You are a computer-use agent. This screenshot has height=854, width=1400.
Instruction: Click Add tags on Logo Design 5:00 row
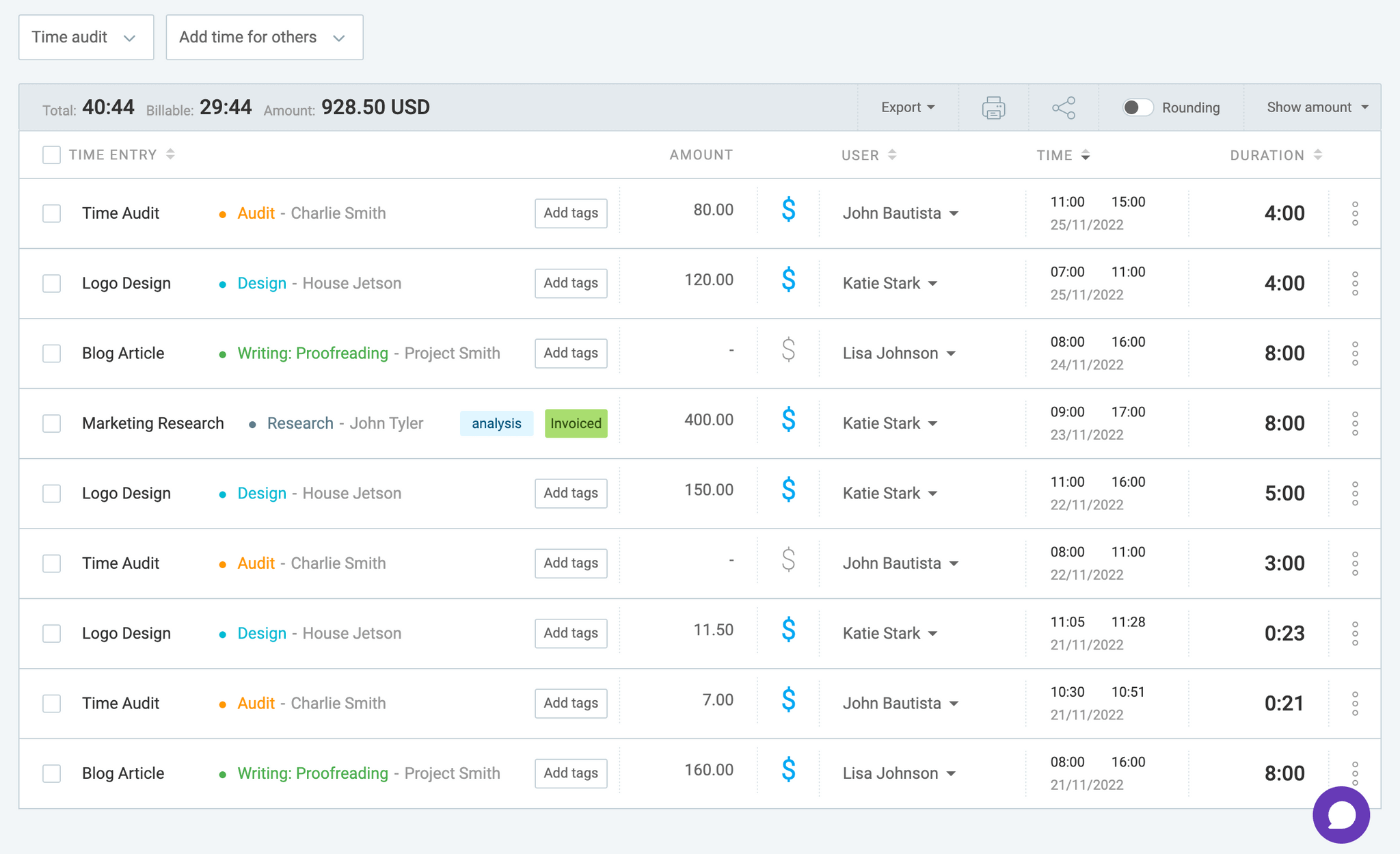coord(571,492)
